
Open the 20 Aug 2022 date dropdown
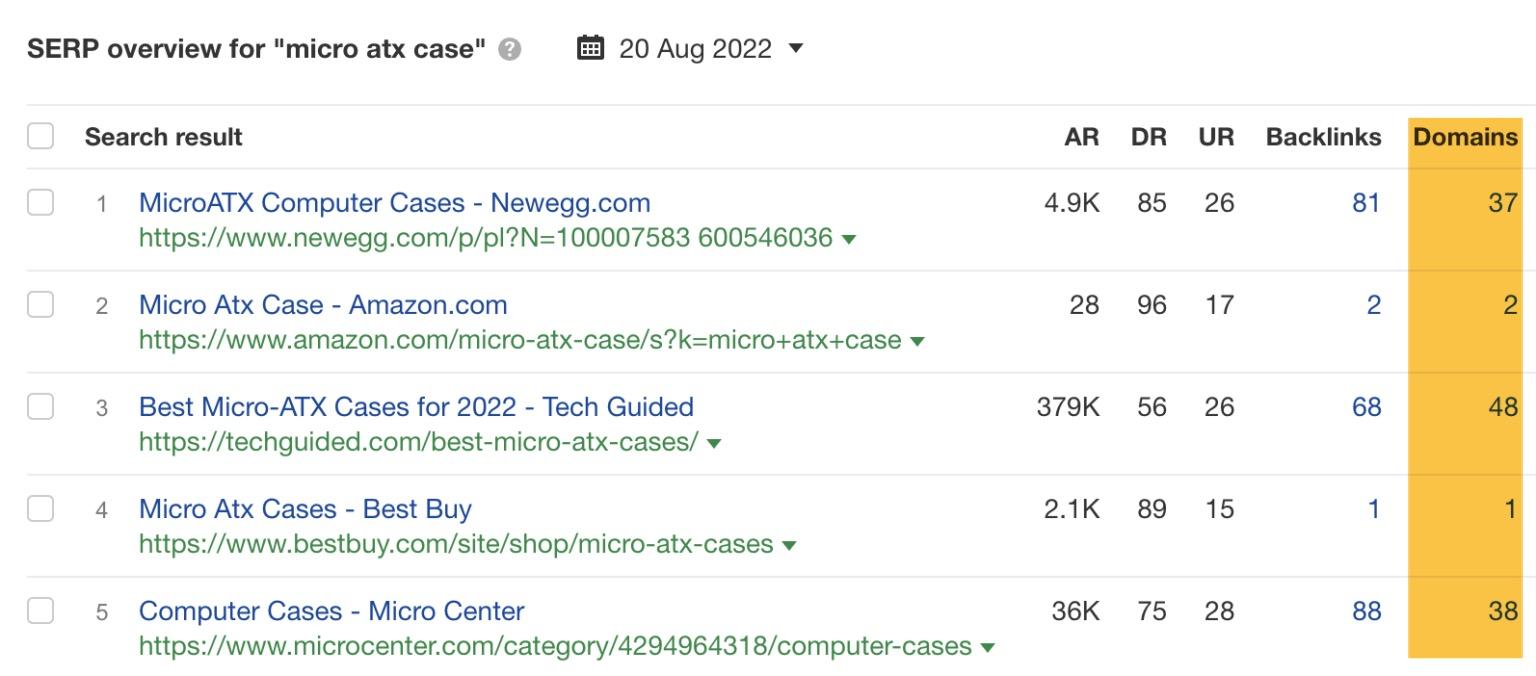pyautogui.click(x=795, y=46)
